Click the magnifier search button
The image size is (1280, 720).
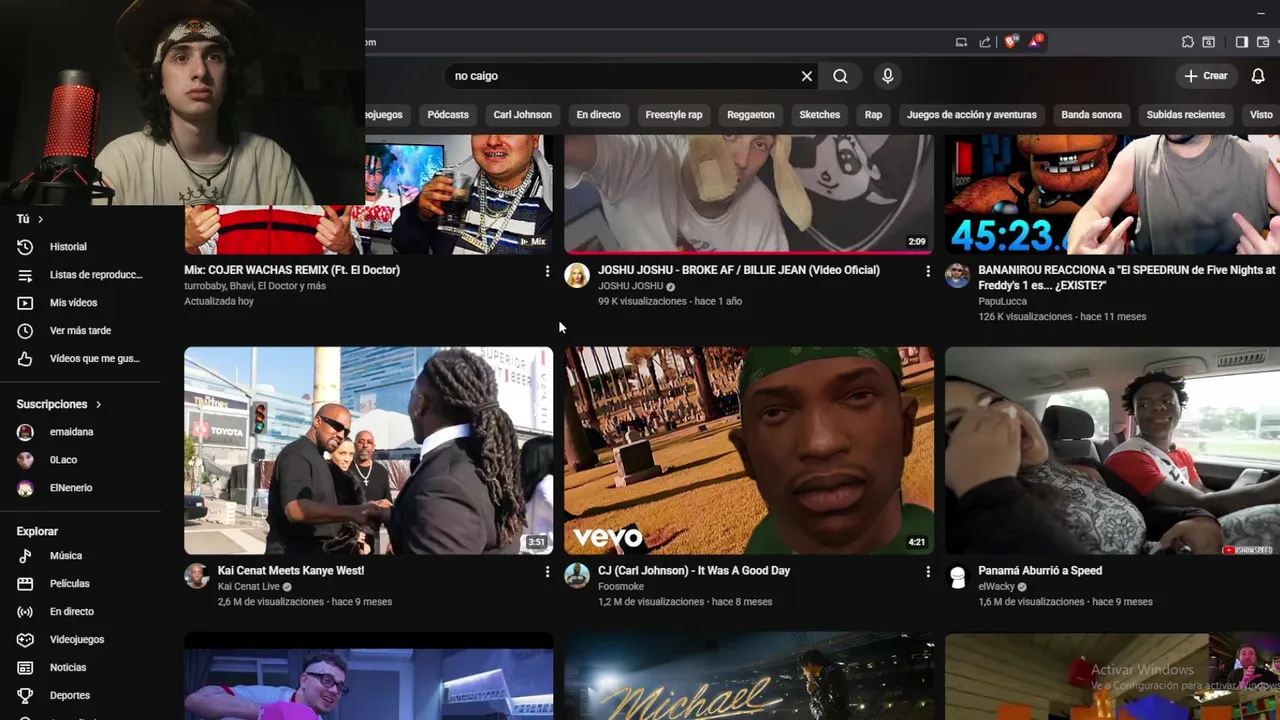[841, 76]
